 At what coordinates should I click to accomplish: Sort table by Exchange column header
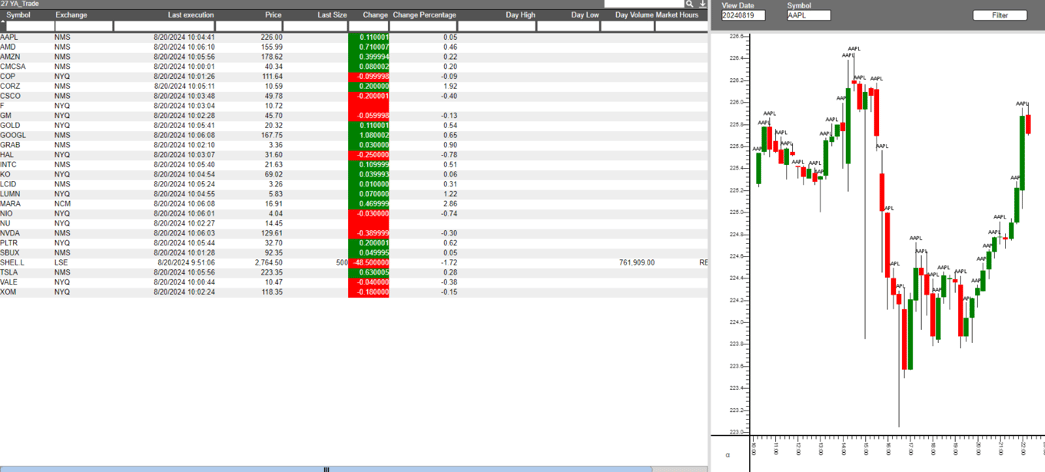pos(71,15)
